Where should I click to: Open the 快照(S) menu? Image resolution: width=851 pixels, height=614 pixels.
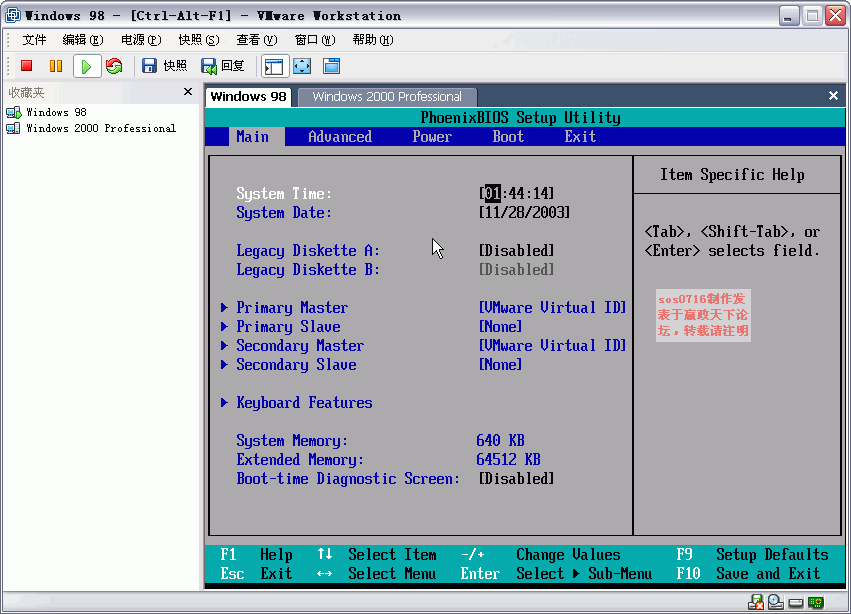coord(199,40)
